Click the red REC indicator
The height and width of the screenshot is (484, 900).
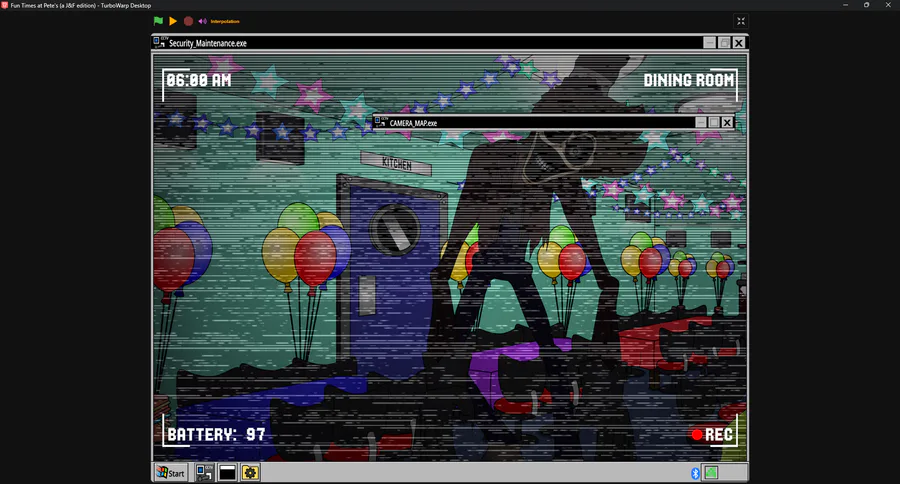tap(712, 435)
